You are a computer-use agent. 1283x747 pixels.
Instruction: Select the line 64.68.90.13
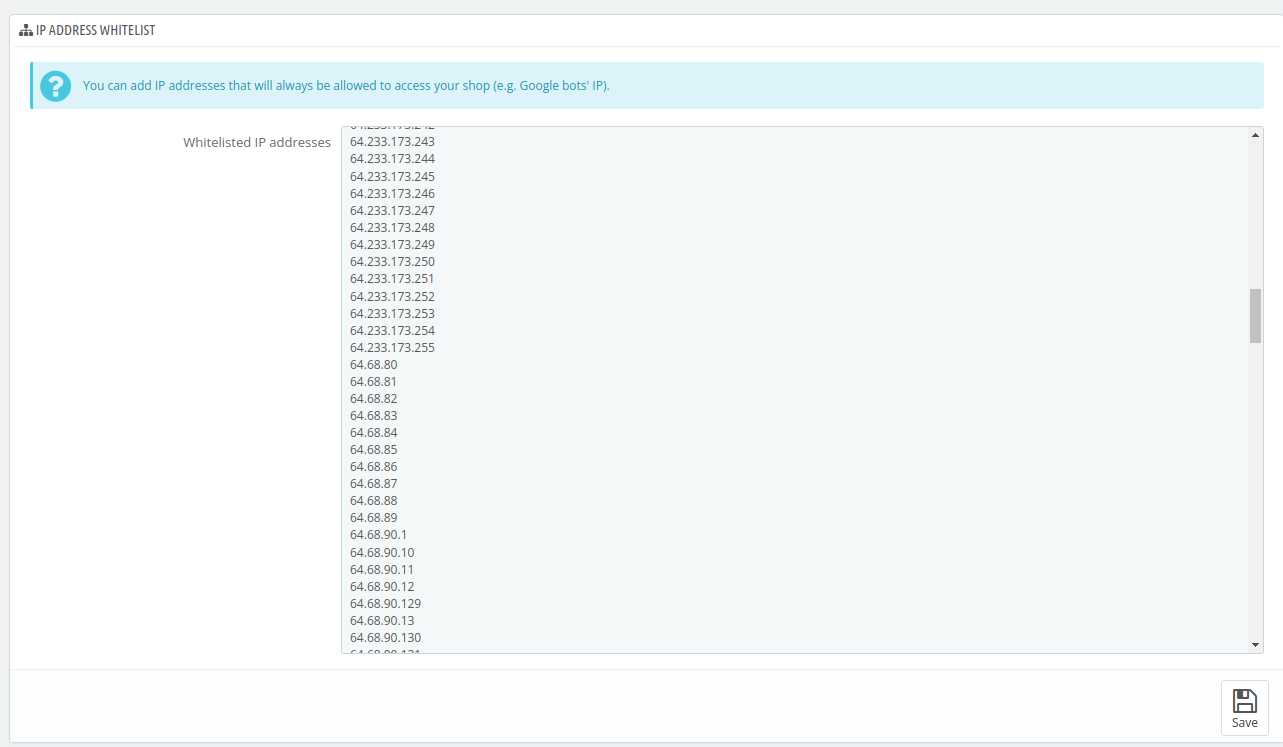coord(382,620)
